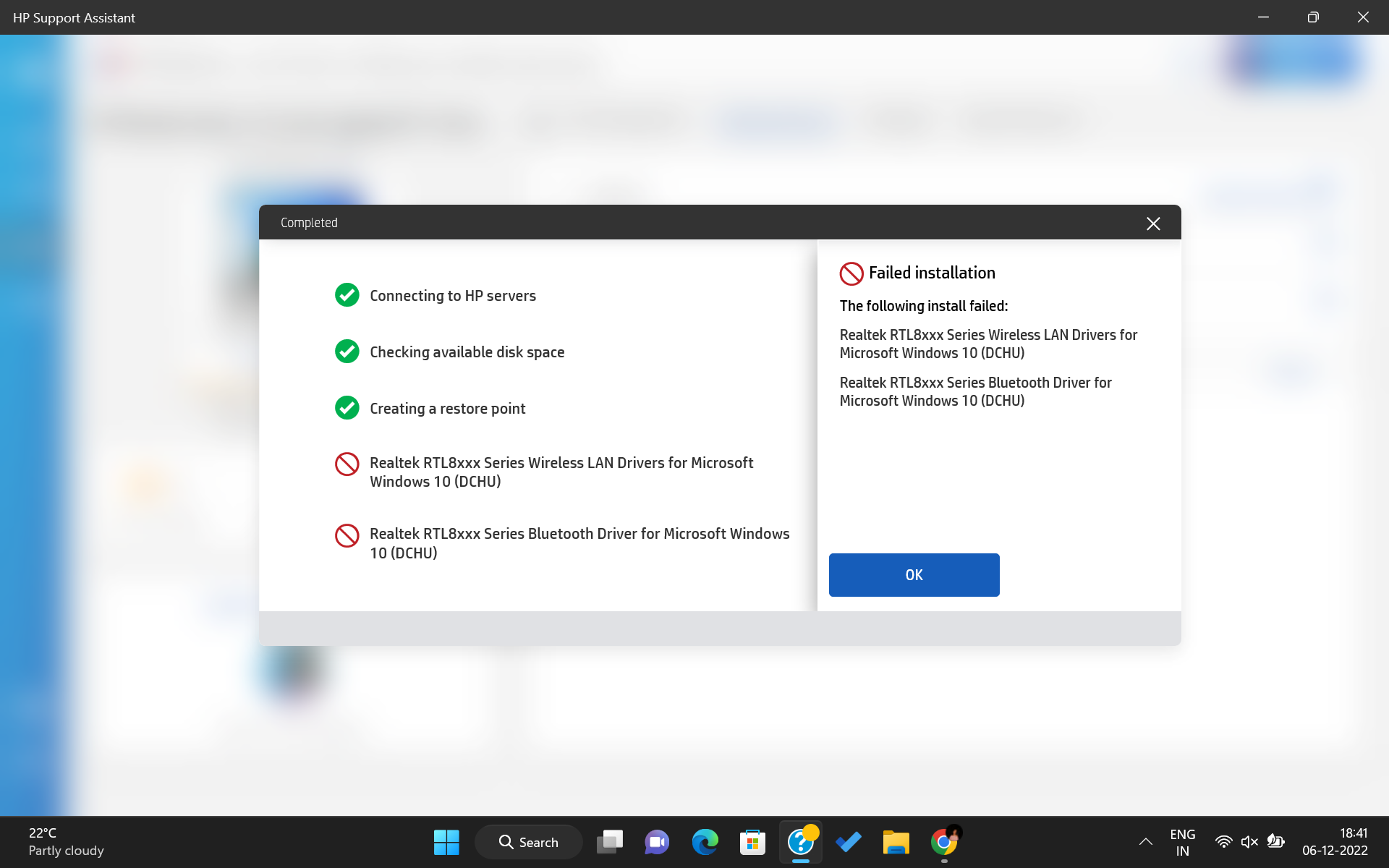
Task: Open Google Chrome from taskbar
Action: 944,842
